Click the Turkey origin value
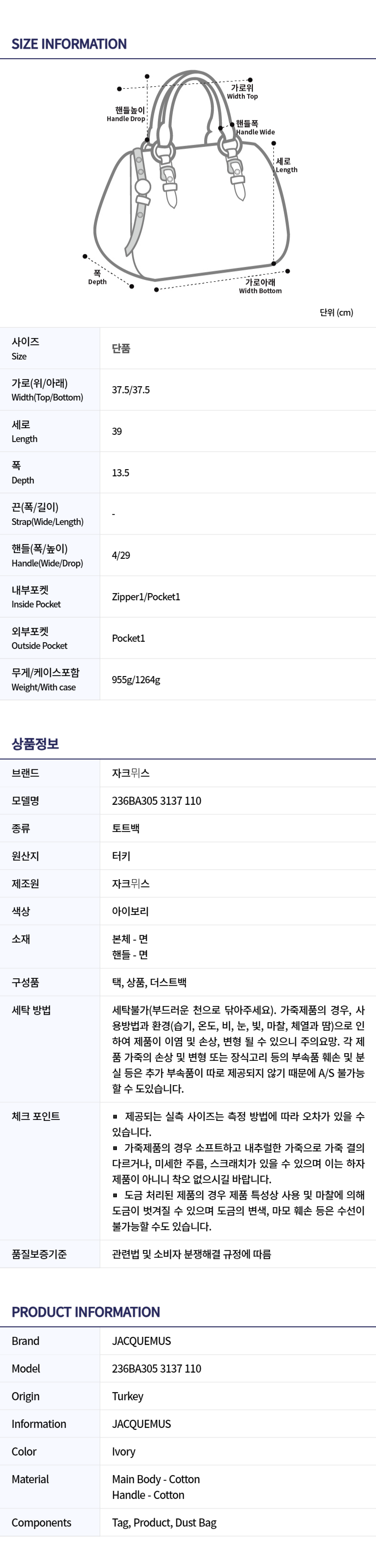This screenshot has width=376, height=1568. tap(127, 1396)
